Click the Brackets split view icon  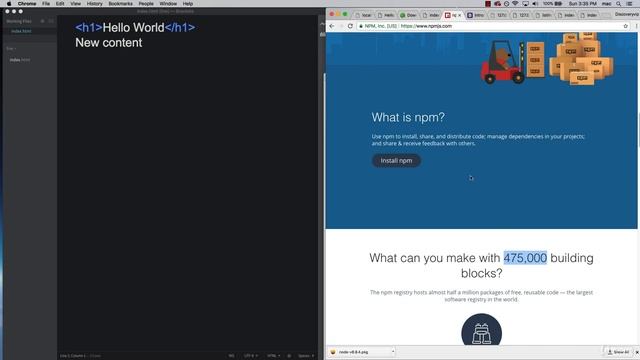tap(51, 21)
